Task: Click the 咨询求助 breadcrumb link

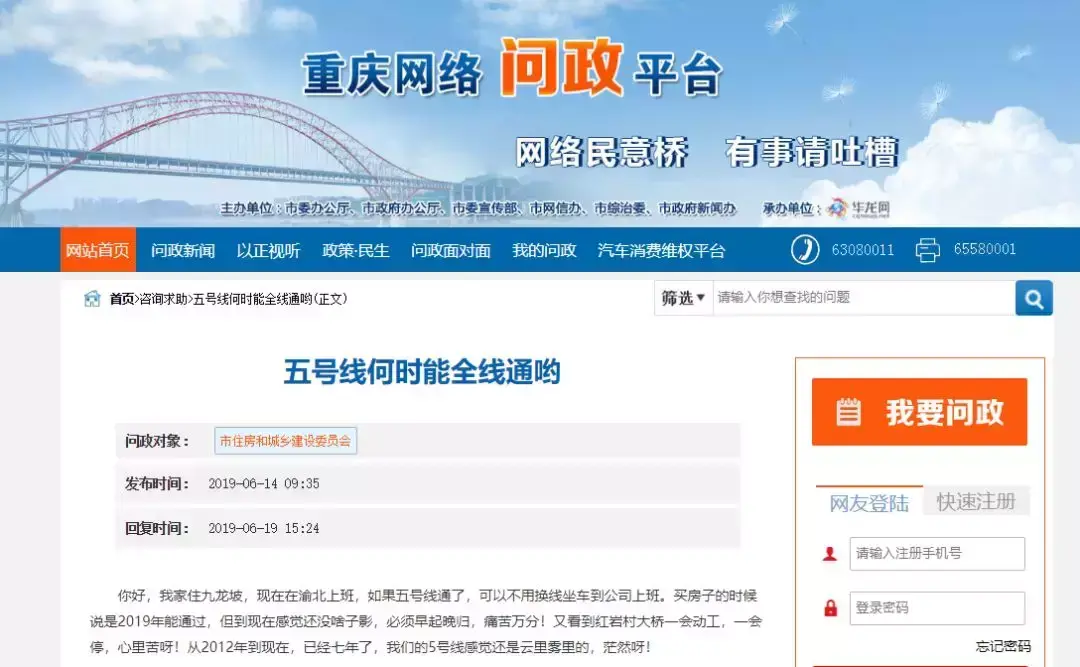Action: (x=163, y=299)
